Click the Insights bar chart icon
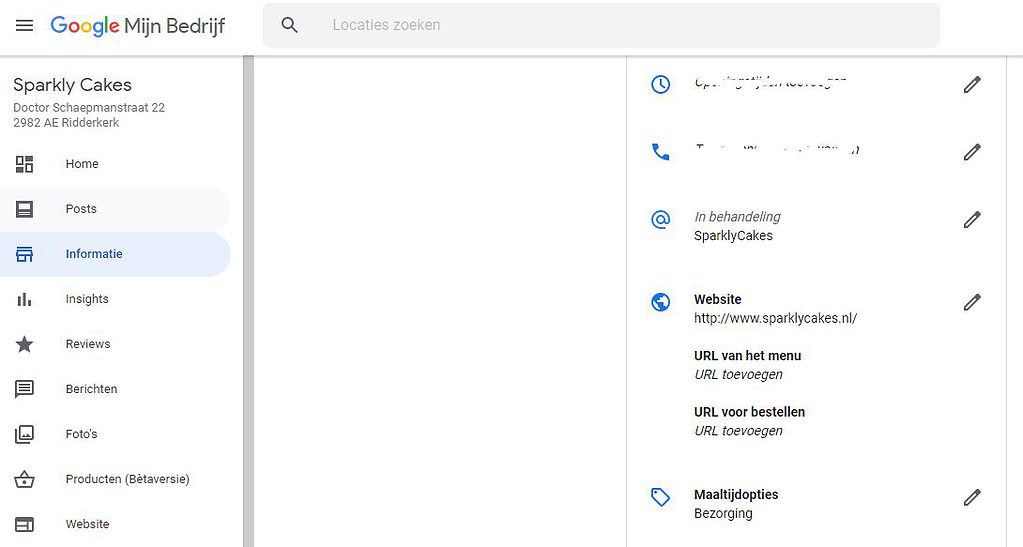Screen dimensions: 1023x547 click(24, 299)
